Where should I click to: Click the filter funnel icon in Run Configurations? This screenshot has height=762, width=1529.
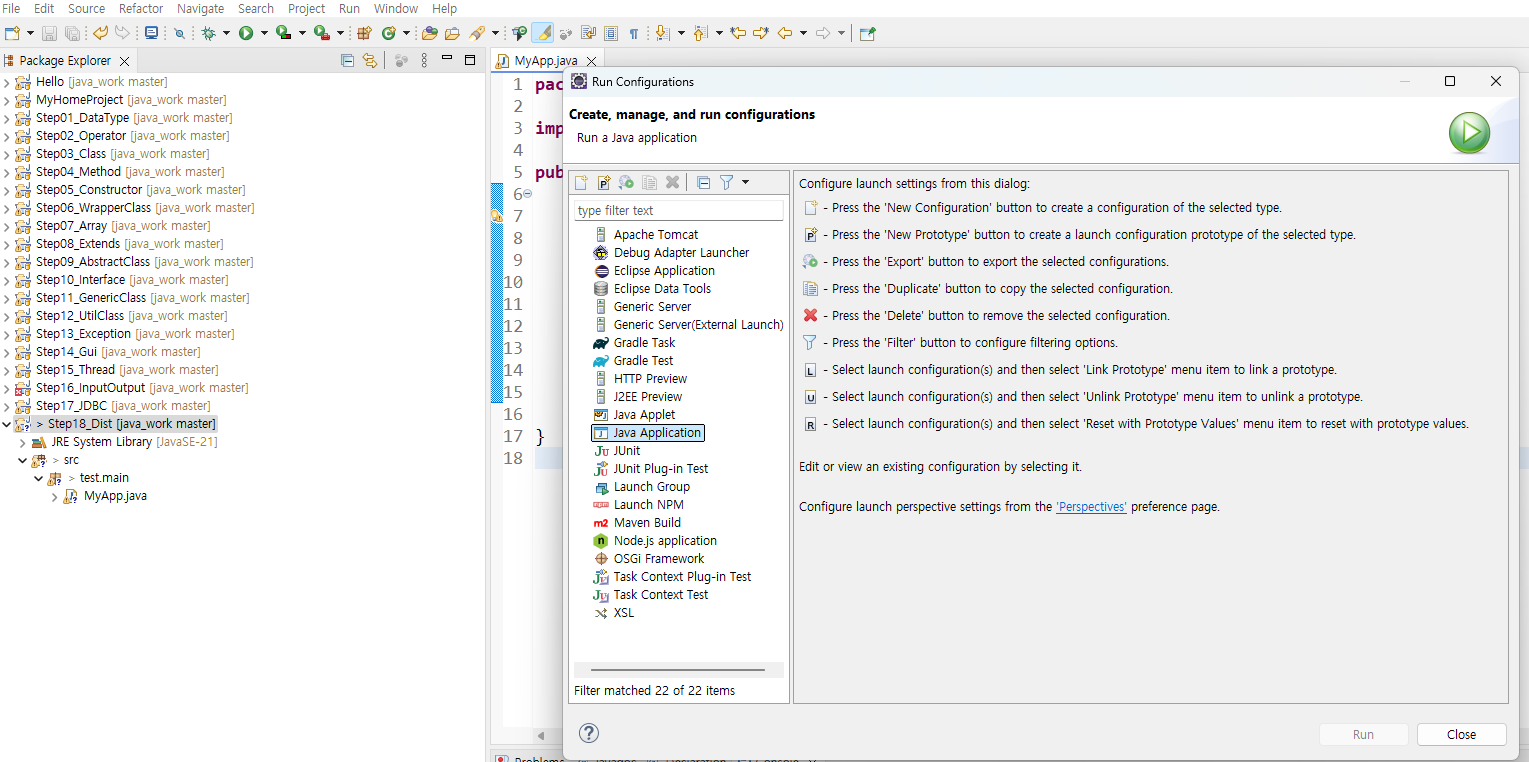coord(727,182)
